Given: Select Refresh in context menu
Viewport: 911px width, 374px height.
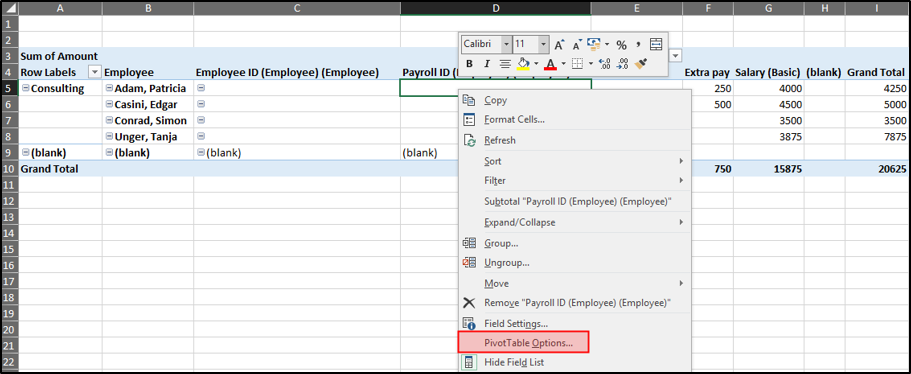Looking at the screenshot, I should coord(575,140).
